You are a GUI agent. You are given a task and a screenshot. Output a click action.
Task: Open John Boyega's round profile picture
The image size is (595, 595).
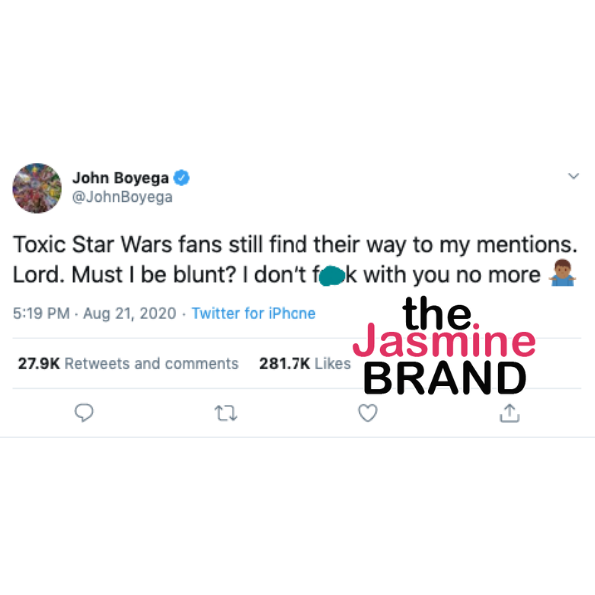pyautogui.click(x=37, y=188)
